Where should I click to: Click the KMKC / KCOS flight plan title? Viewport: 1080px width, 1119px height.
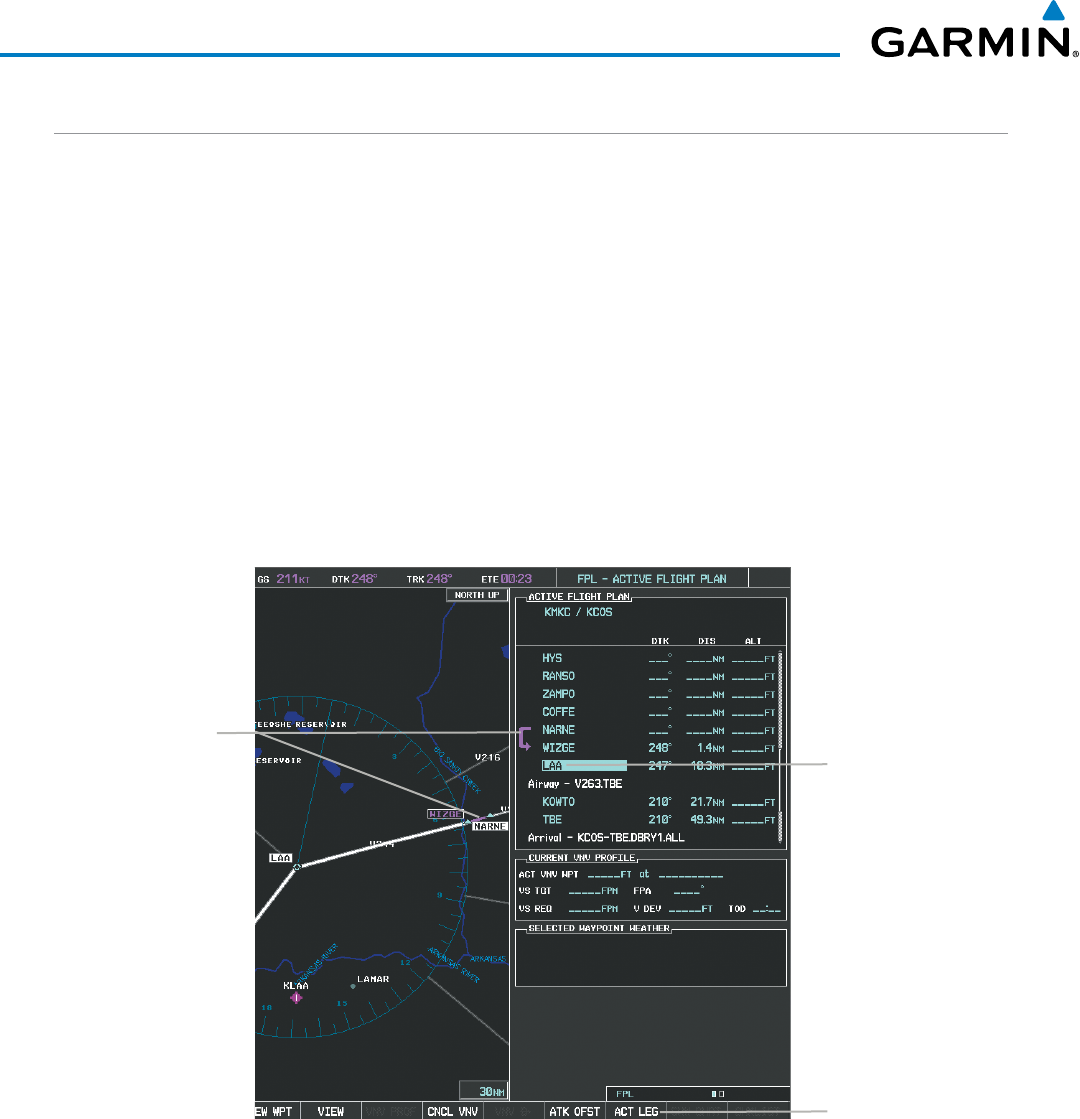point(578,612)
